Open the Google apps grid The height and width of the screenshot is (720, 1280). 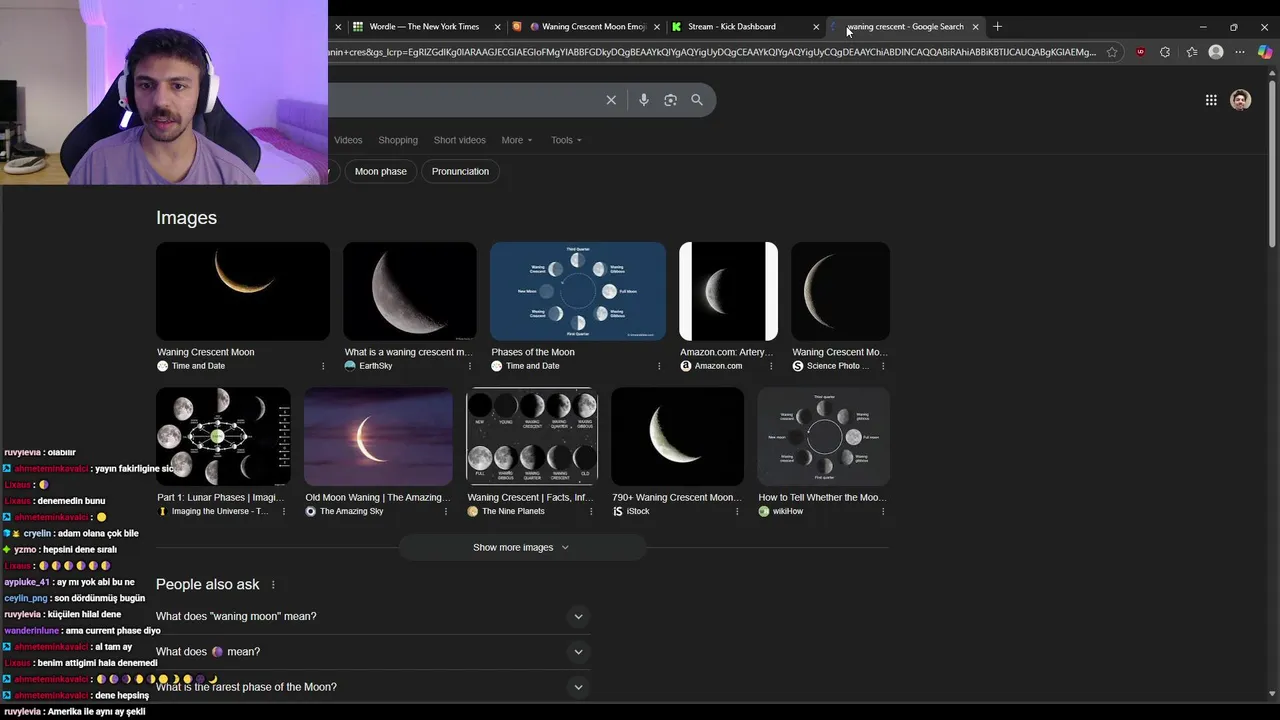click(1211, 100)
